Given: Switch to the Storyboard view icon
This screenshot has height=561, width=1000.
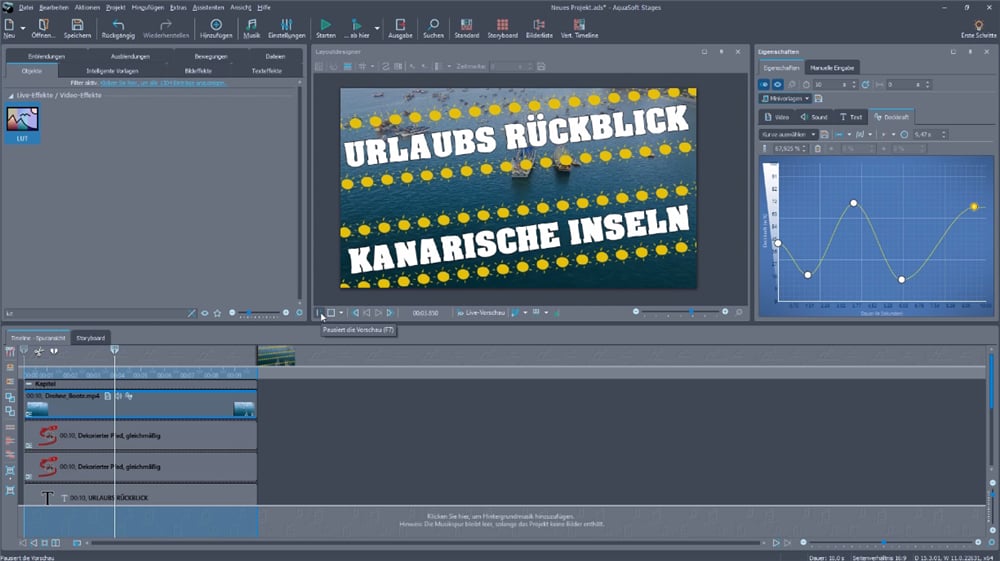Looking at the screenshot, I should pos(502,24).
